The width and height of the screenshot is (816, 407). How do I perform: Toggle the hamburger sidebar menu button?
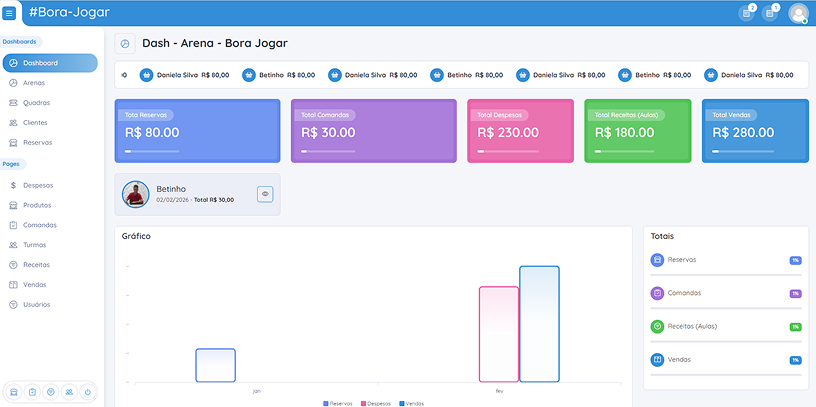[9, 13]
